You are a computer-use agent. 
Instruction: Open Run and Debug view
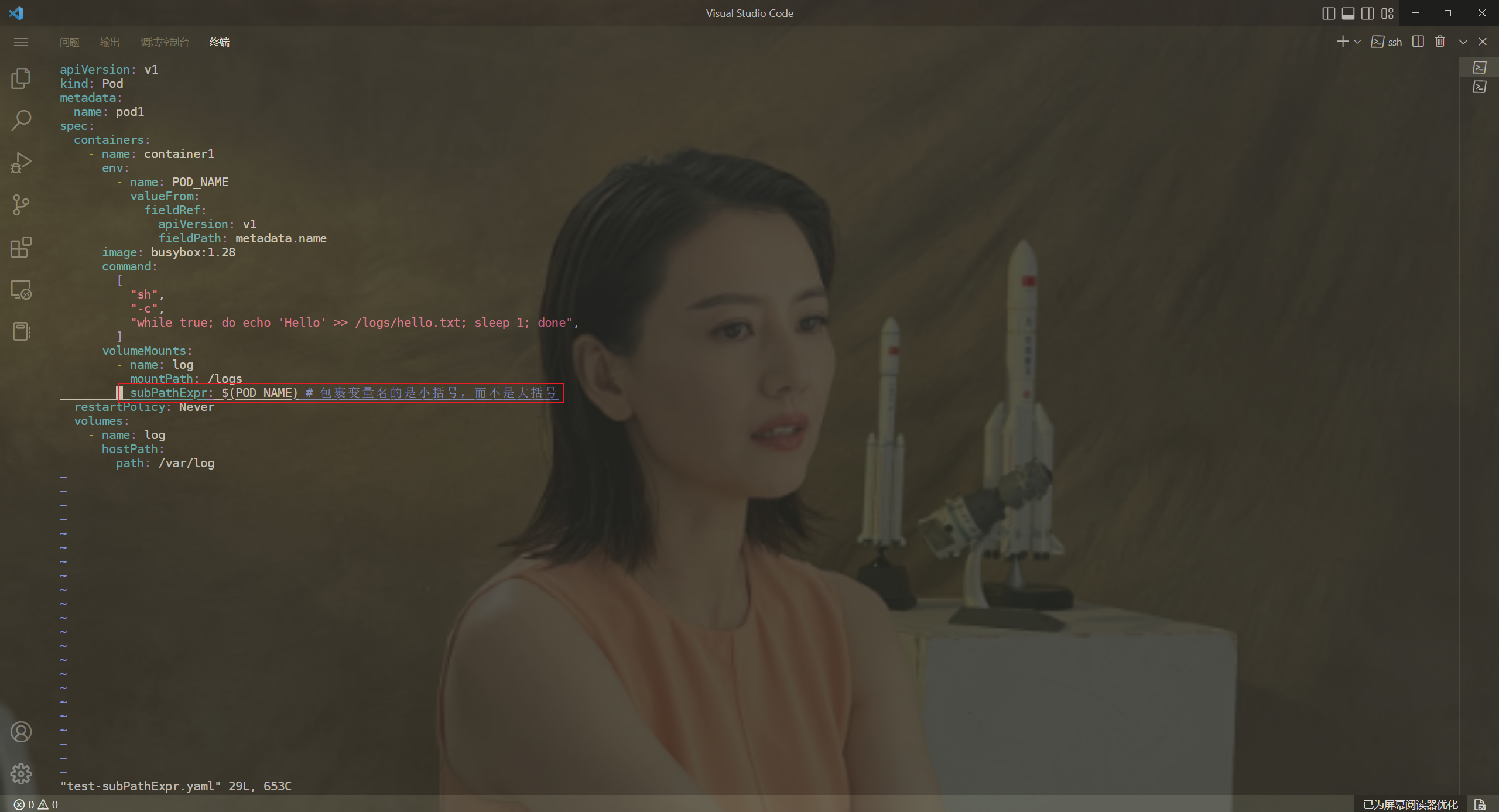point(21,163)
